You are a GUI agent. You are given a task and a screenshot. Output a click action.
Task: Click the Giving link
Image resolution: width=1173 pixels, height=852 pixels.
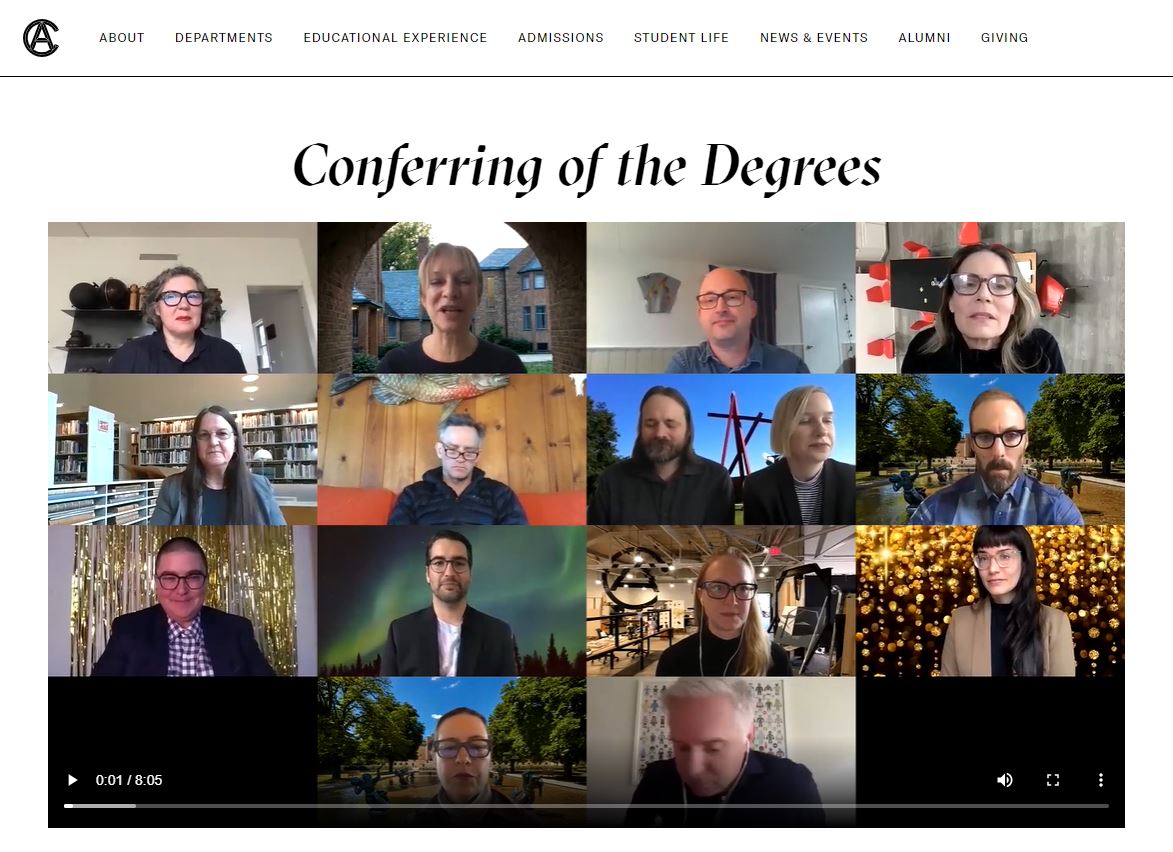click(1004, 38)
